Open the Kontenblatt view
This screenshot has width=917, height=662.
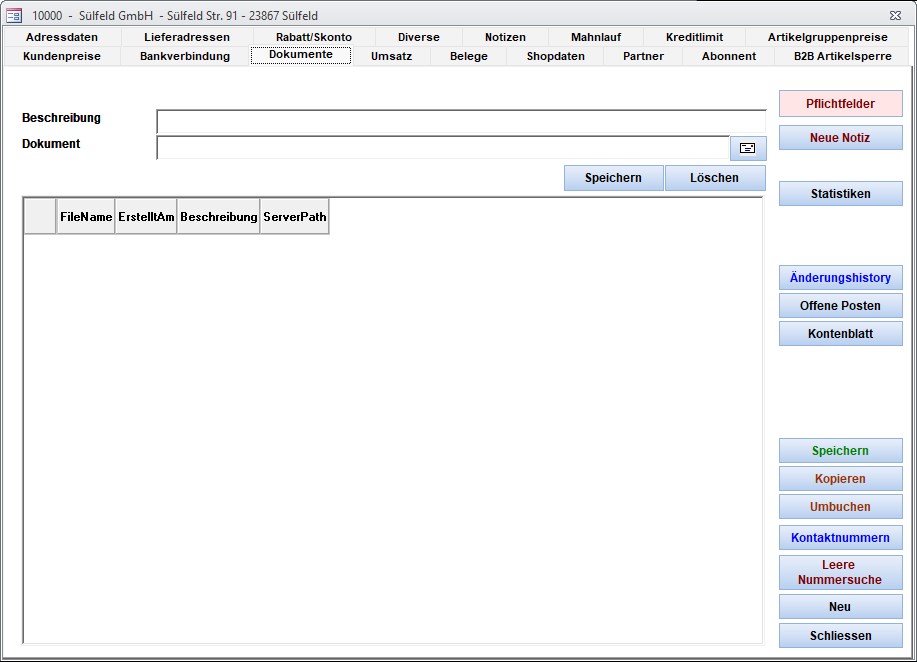tap(840, 334)
